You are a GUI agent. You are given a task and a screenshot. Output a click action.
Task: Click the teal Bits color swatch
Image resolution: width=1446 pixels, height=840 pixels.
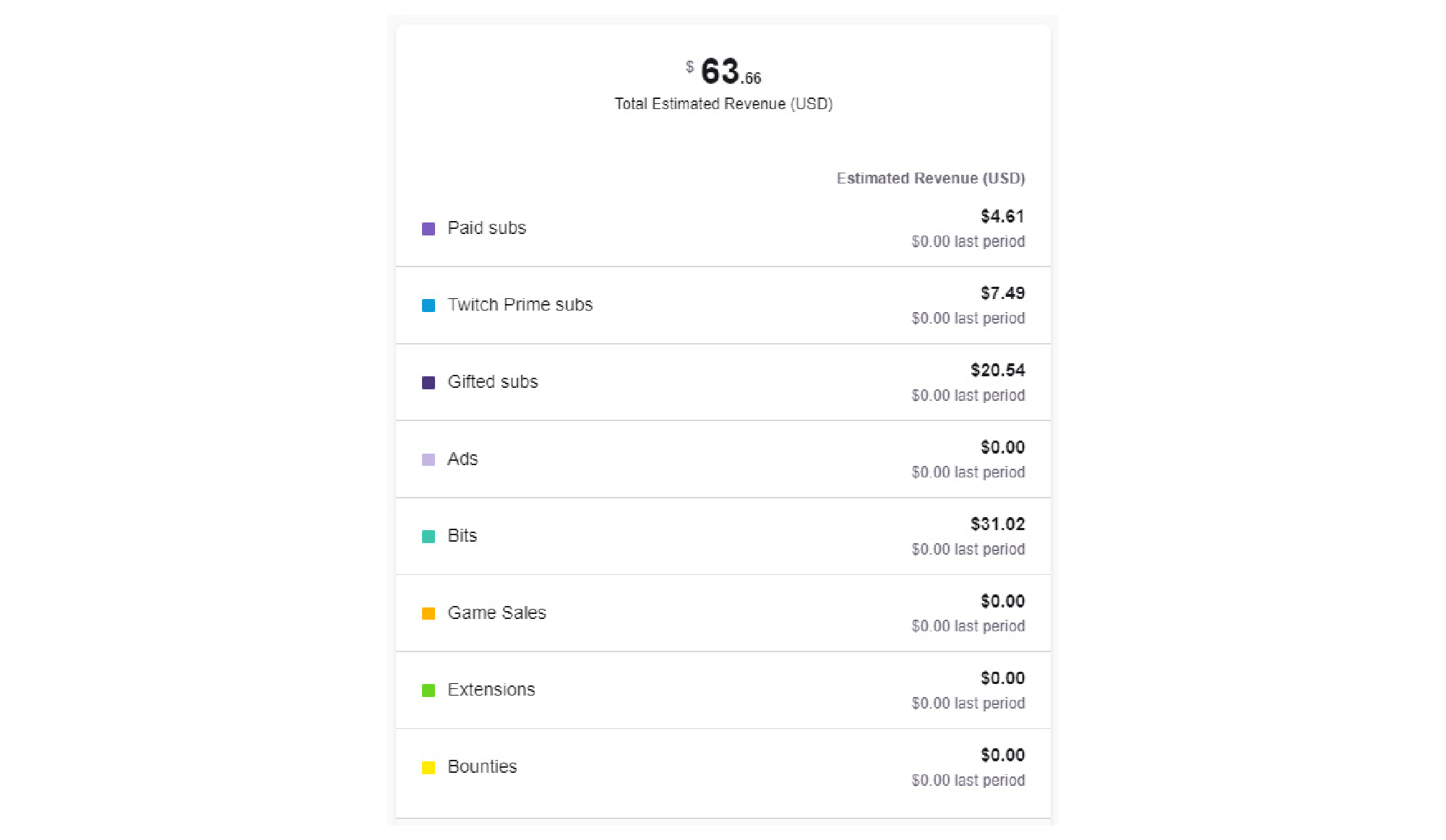coord(429,537)
